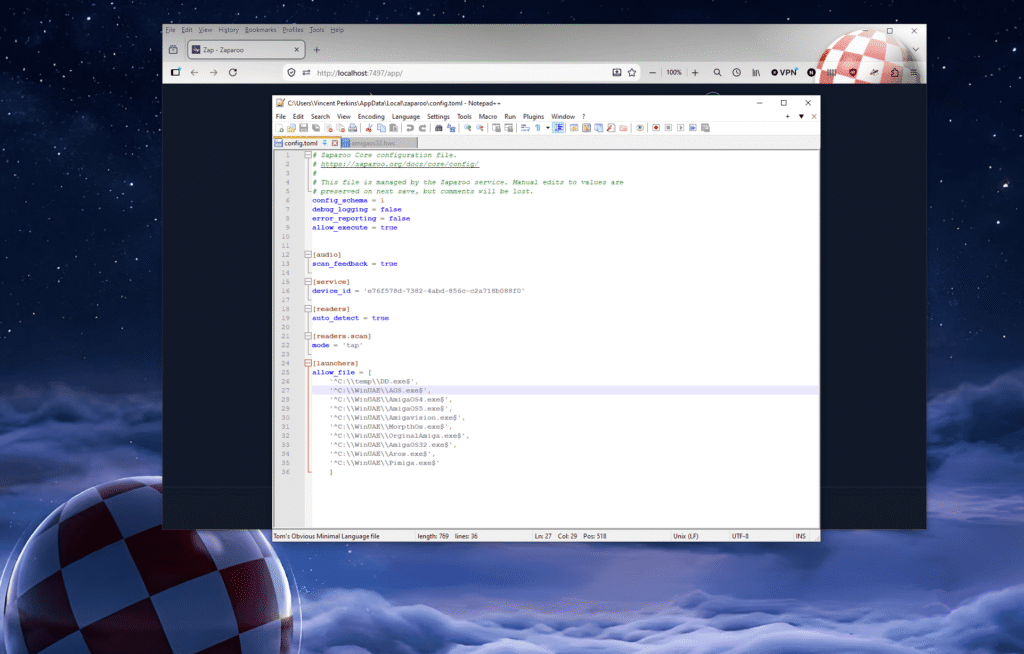
Task: Undo the last edit in Notepad++
Action: 410,128
